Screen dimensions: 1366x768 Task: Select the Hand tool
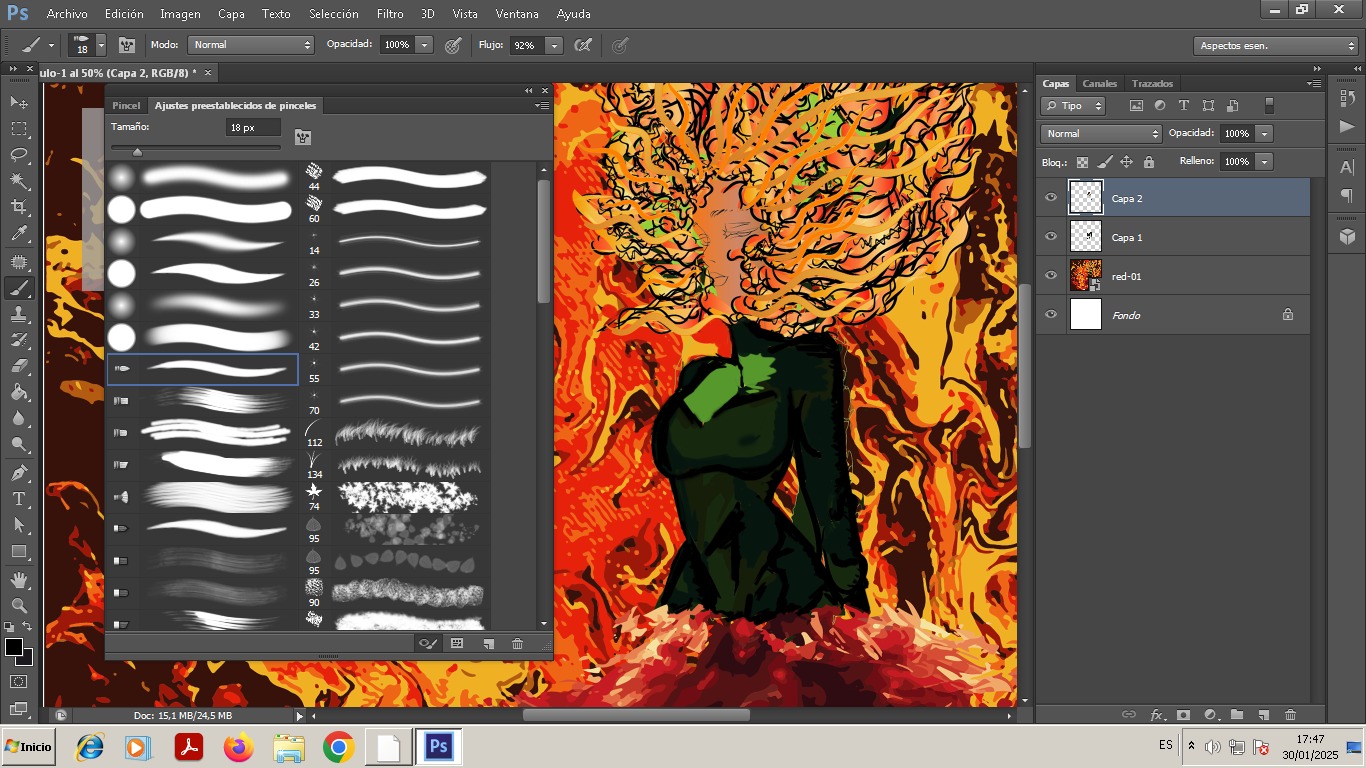coord(19,579)
